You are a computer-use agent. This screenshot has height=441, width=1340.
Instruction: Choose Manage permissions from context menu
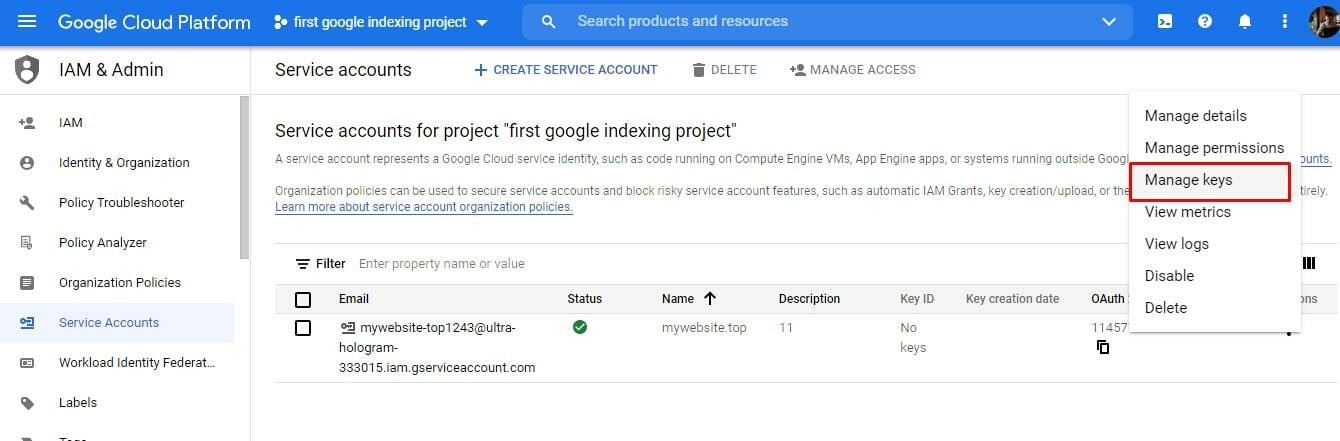click(1214, 148)
